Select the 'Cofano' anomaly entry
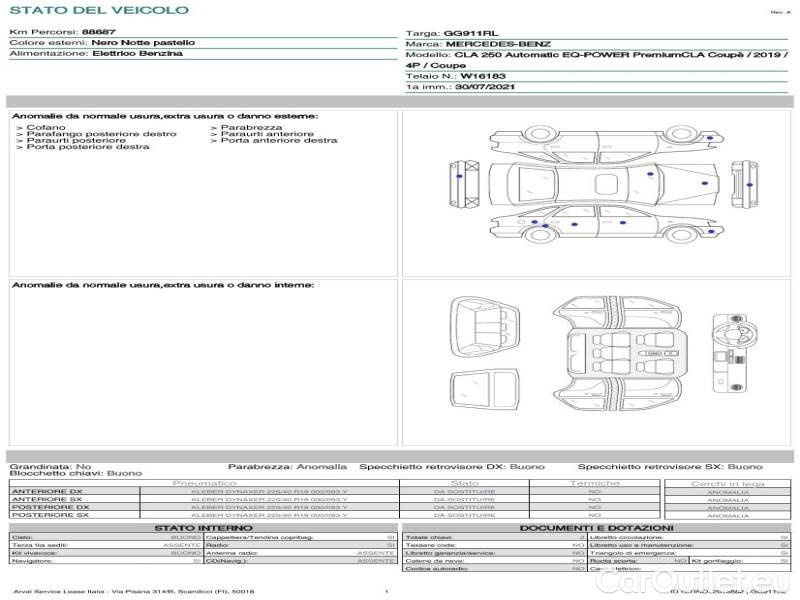The image size is (800, 600). [x=46, y=128]
